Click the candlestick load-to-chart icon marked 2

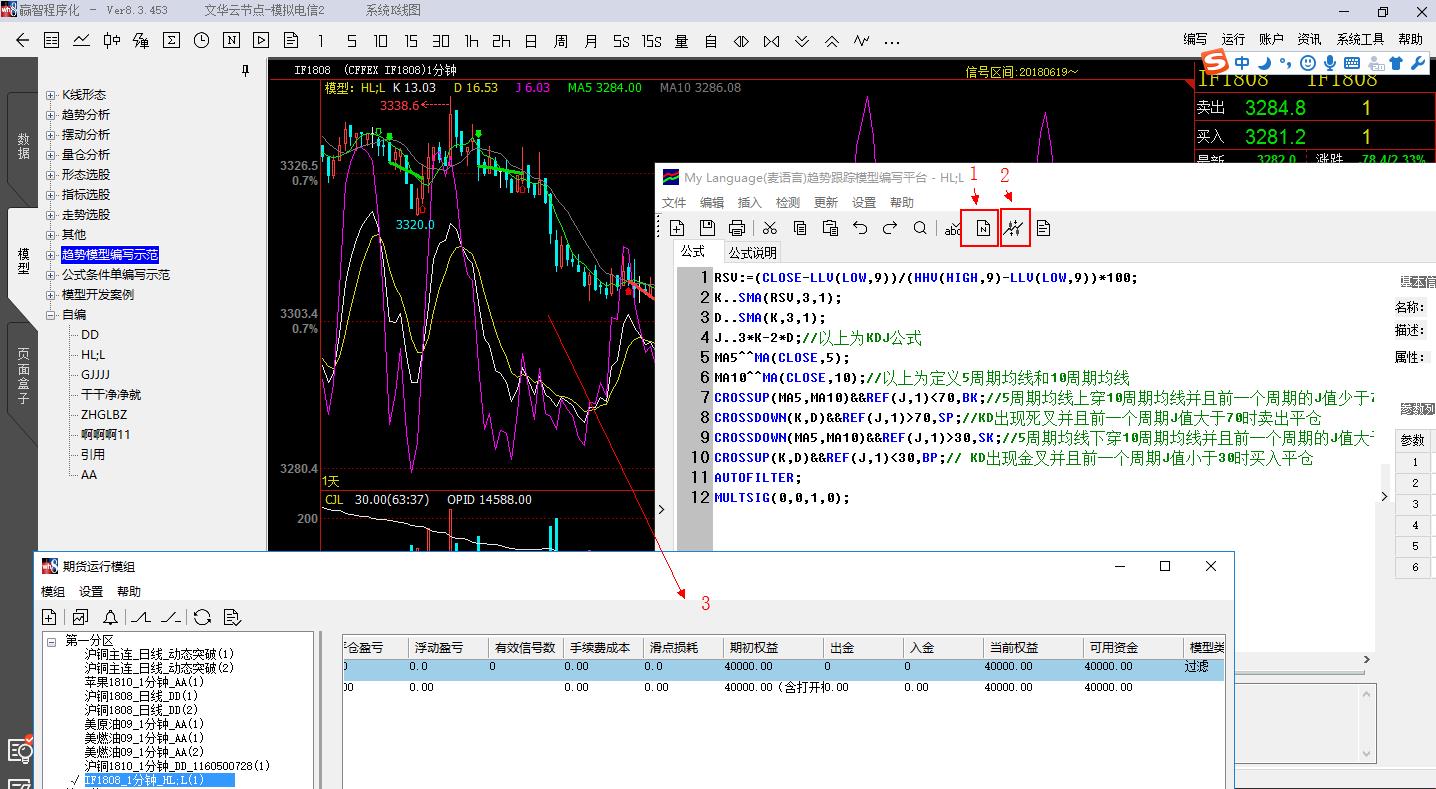tap(1014, 229)
